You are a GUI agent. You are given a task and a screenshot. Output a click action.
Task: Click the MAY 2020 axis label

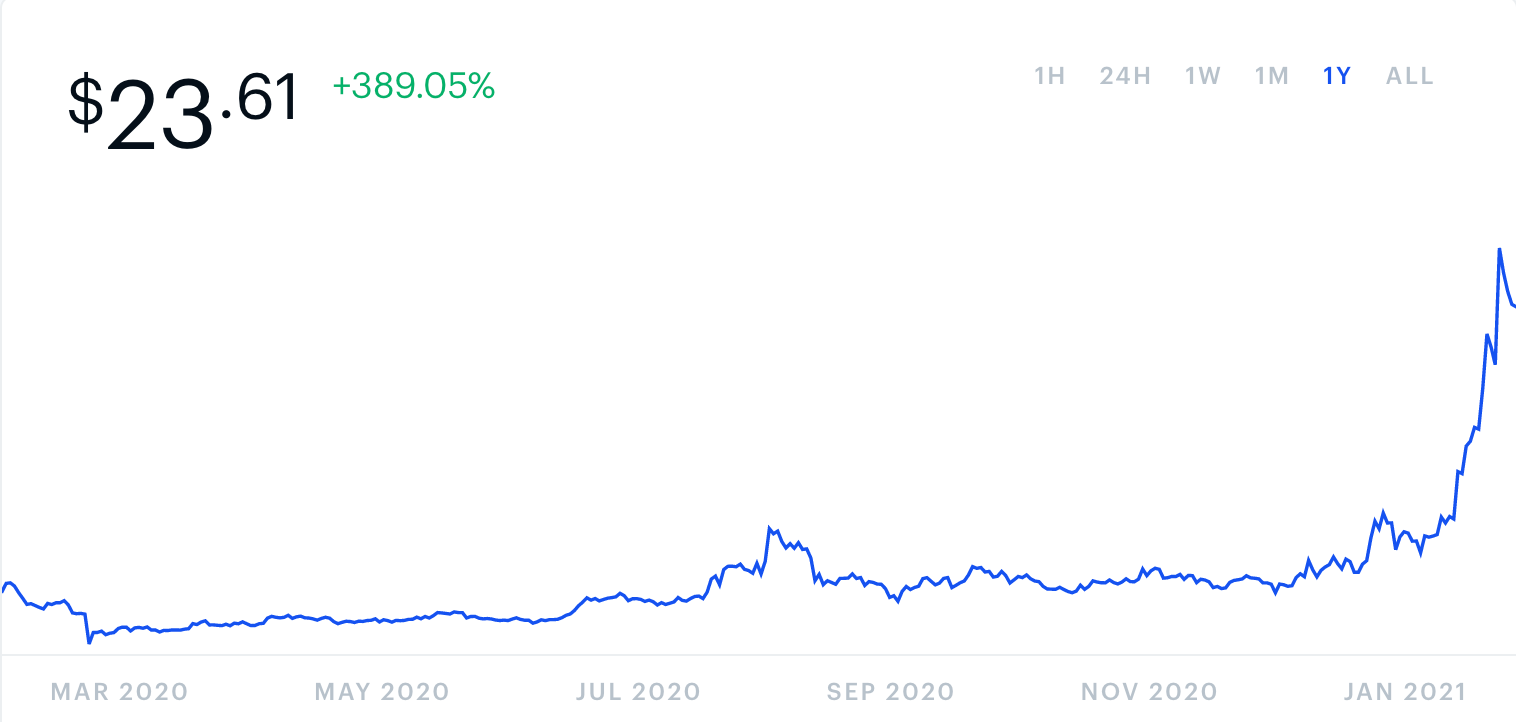pyautogui.click(x=382, y=691)
